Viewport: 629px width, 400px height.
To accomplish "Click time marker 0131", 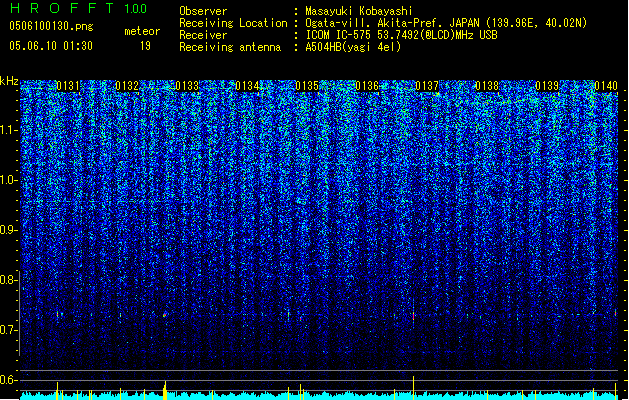I will 68,86.
